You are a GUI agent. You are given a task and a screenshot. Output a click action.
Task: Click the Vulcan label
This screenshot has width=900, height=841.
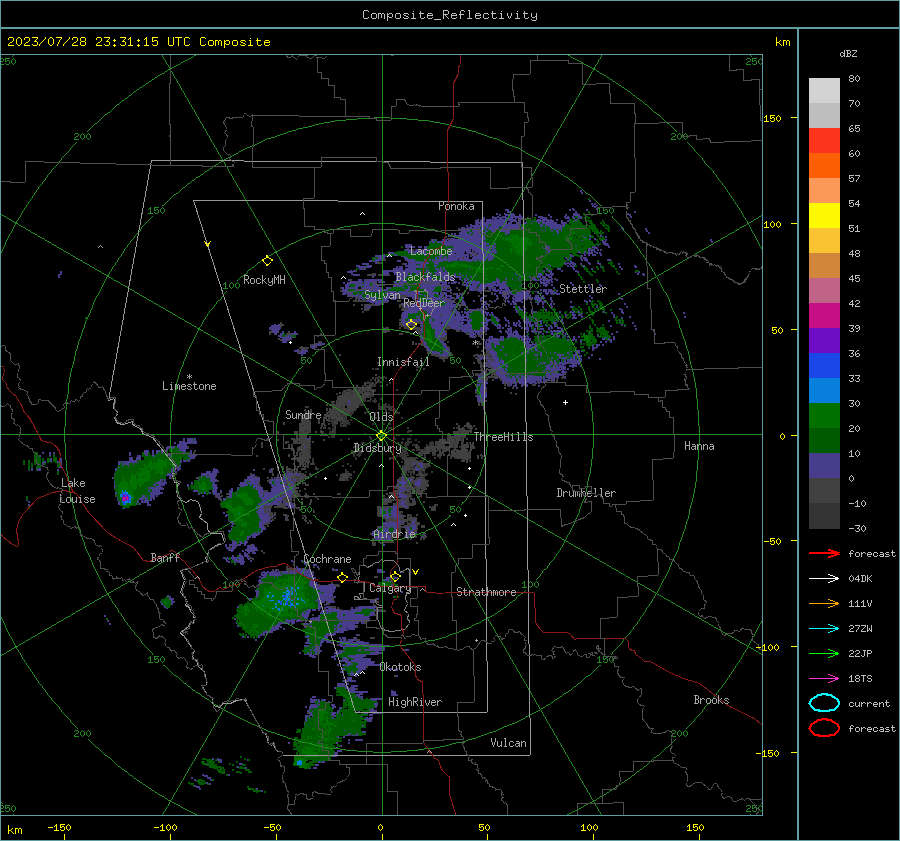point(509,743)
